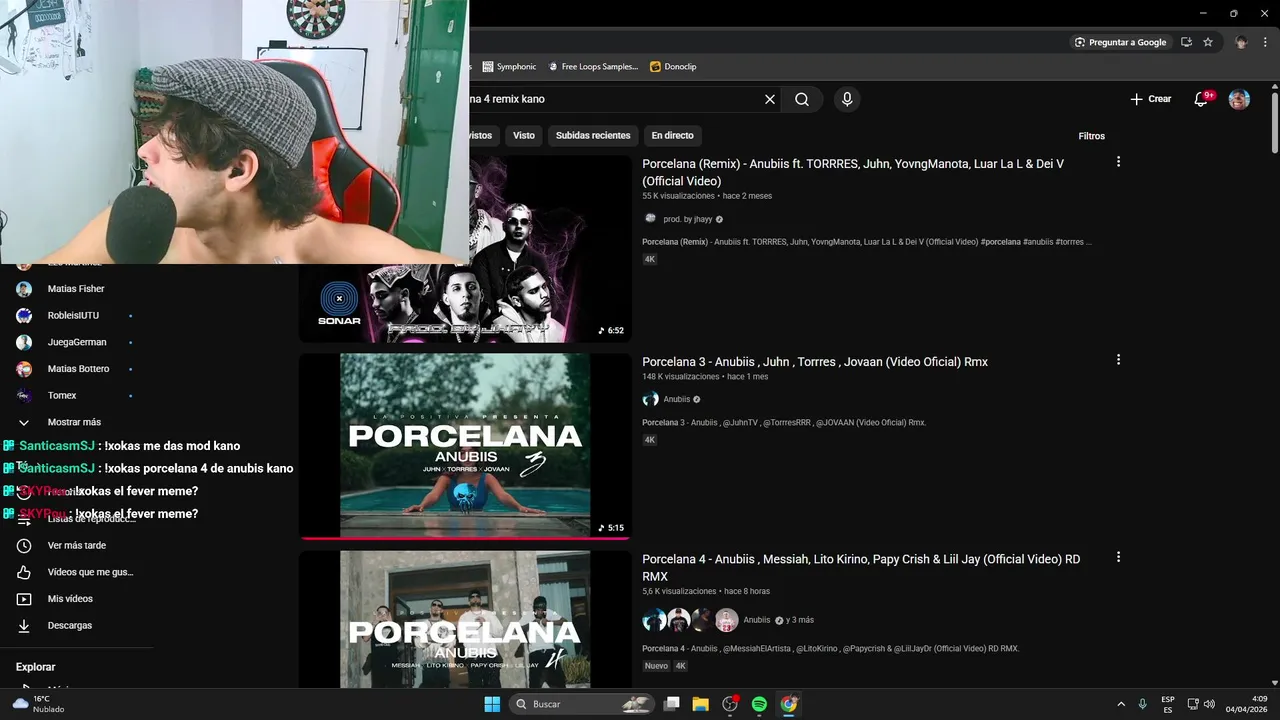The width and height of the screenshot is (1280, 720).
Task: Click Preguntar a Google in address bar
Action: 1120,42
